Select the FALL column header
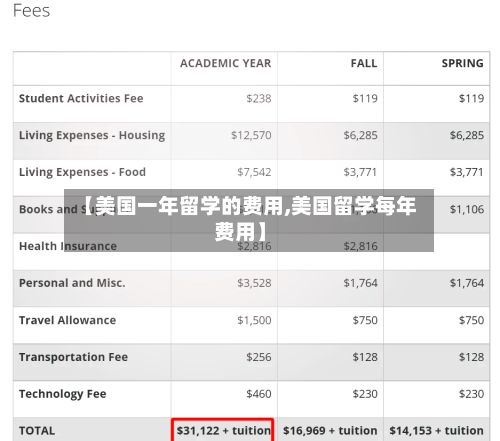 tap(364, 63)
